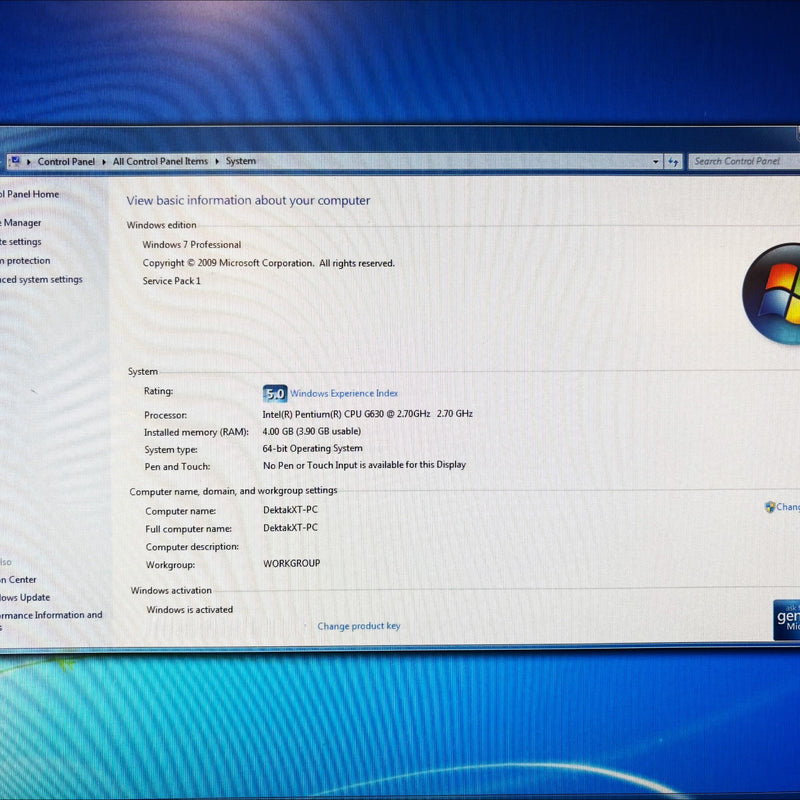Click the Windows is activated text
Screen dimensions: 800x800
(190, 610)
